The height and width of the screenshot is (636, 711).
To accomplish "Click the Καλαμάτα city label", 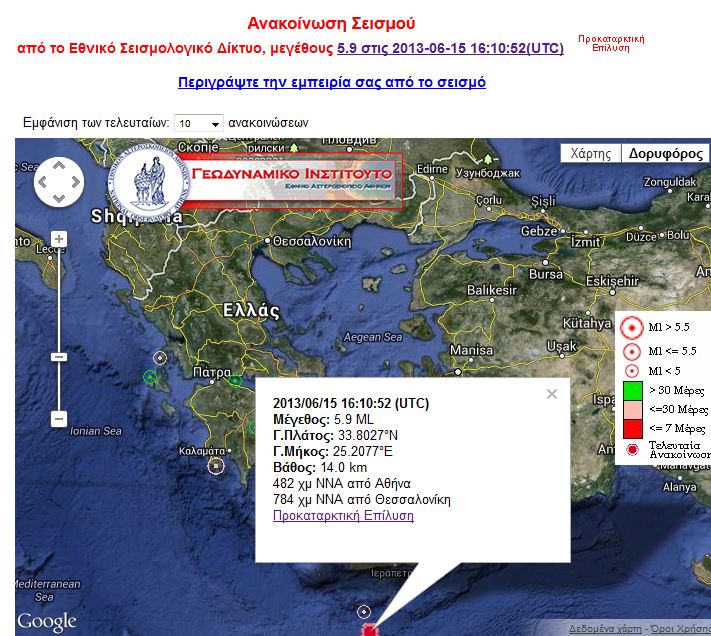I will click(x=202, y=451).
